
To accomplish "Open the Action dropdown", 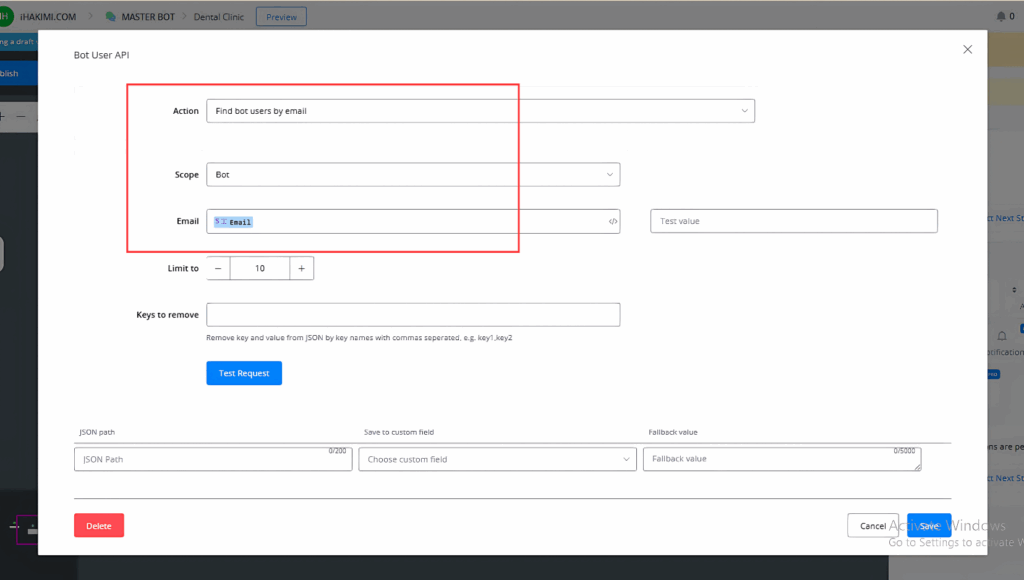I will [x=480, y=111].
